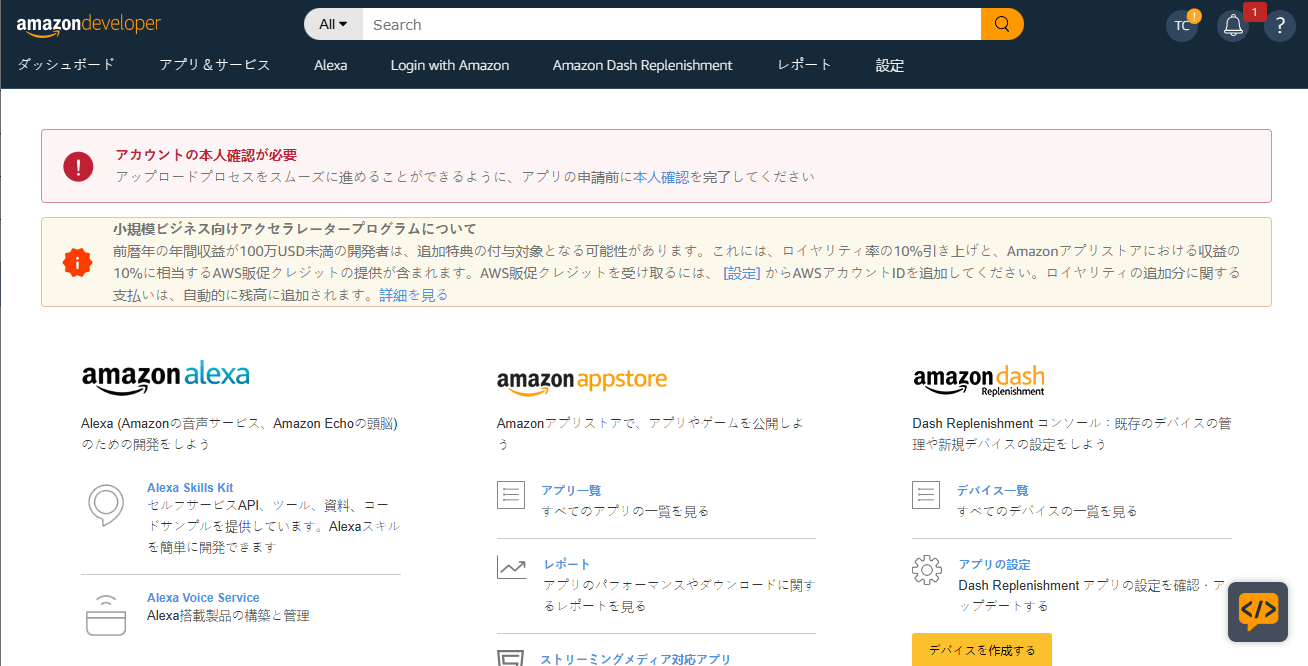Open the help question mark icon
Image resolution: width=1308 pixels, height=666 pixels.
coord(1280,26)
